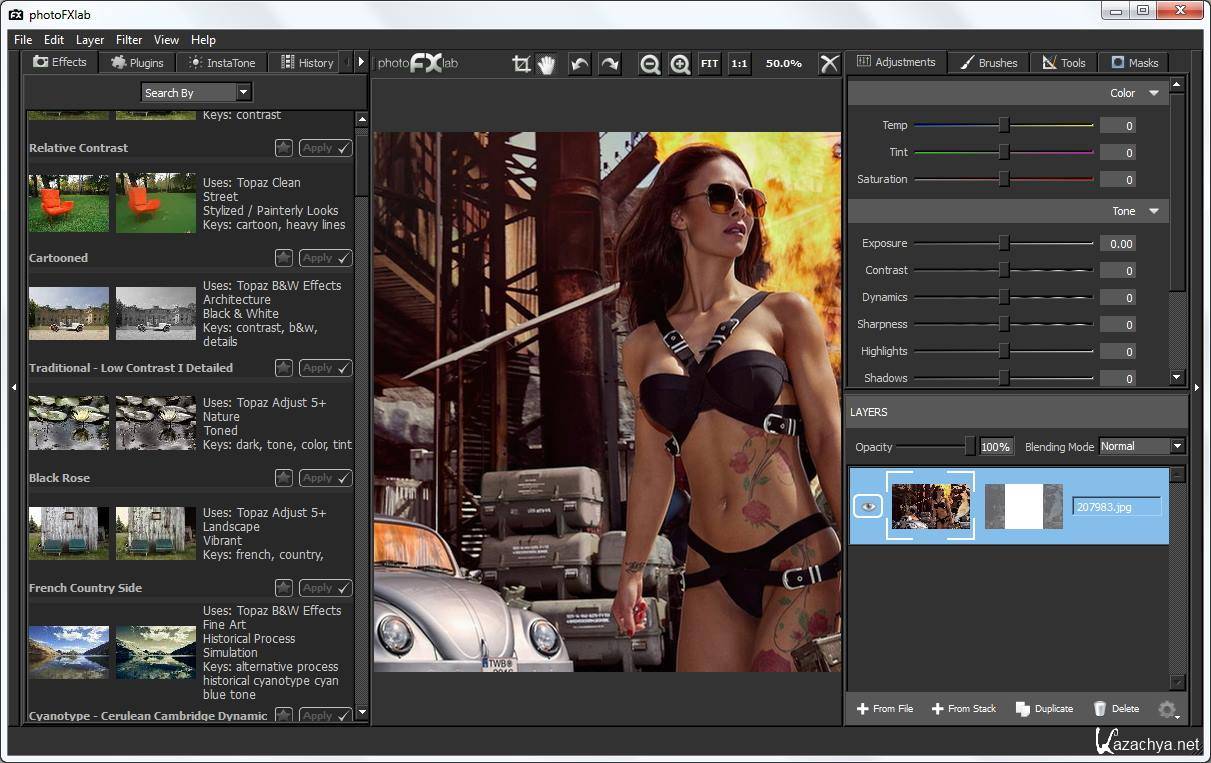Open the Filter menu
The width and height of the screenshot is (1211, 763).
[129, 40]
